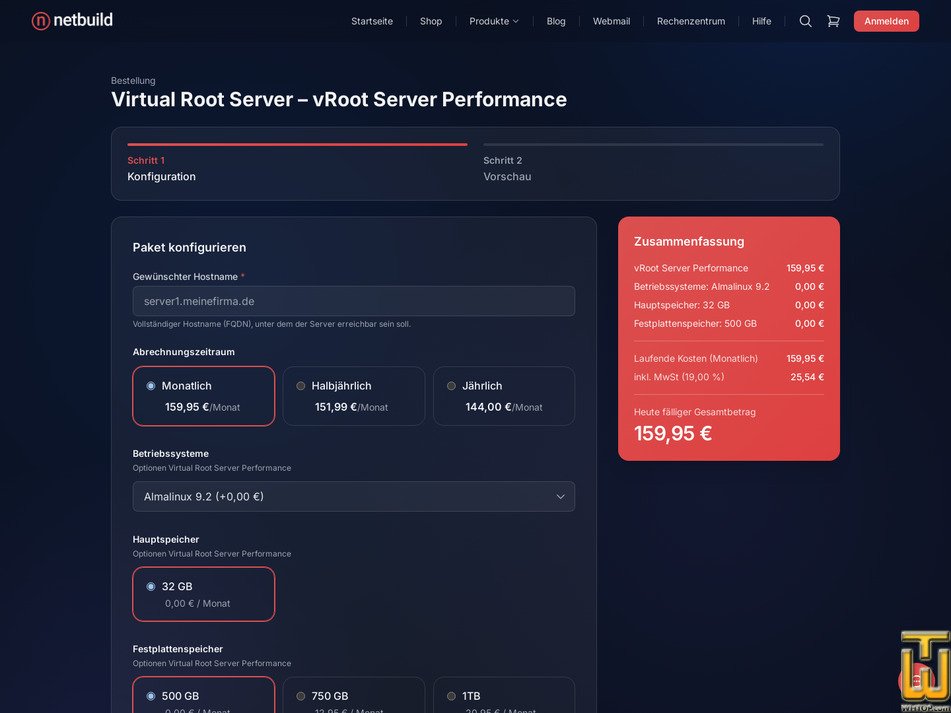Click 'vRoot Server Performance' summary row
This screenshot has width=951, height=713.
(x=728, y=268)
